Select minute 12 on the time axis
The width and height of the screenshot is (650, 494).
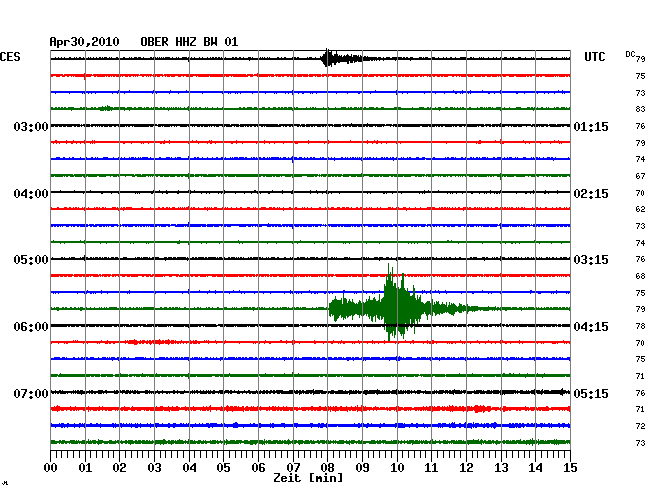(x=466, y=467)
